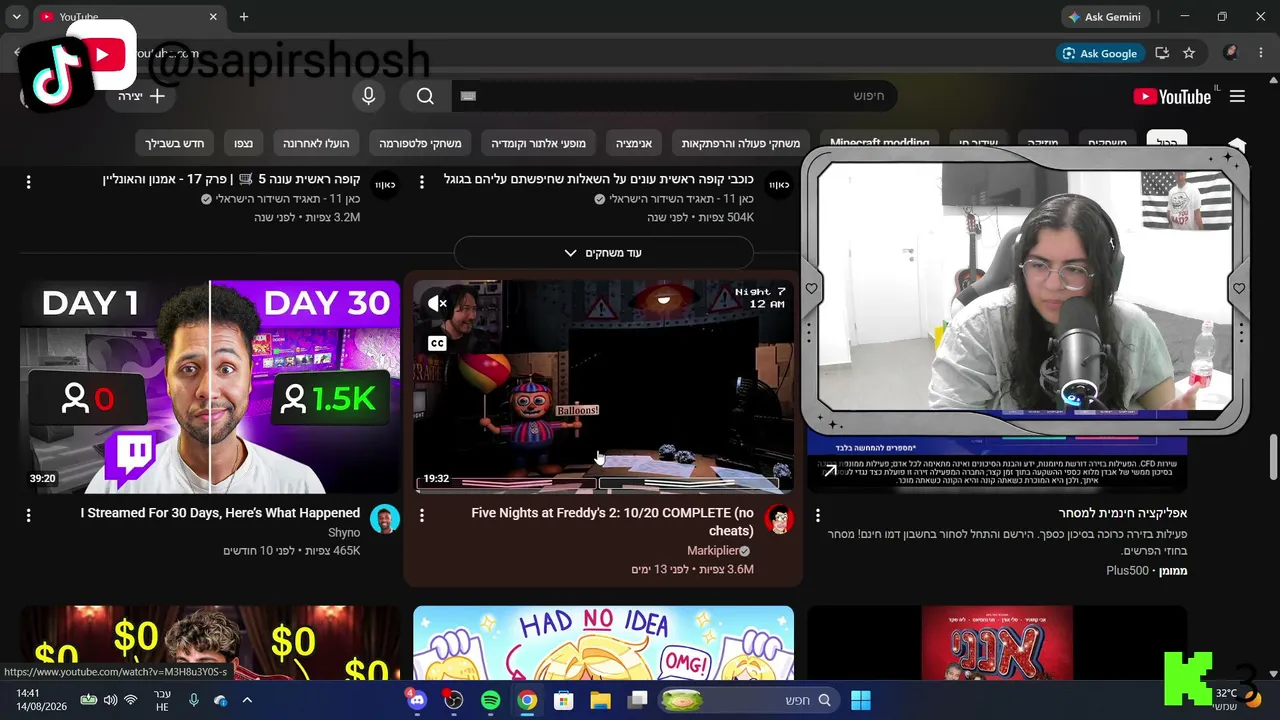Open a new Chrome tab
Viewport: 1280px width, 720px height.
244,17
